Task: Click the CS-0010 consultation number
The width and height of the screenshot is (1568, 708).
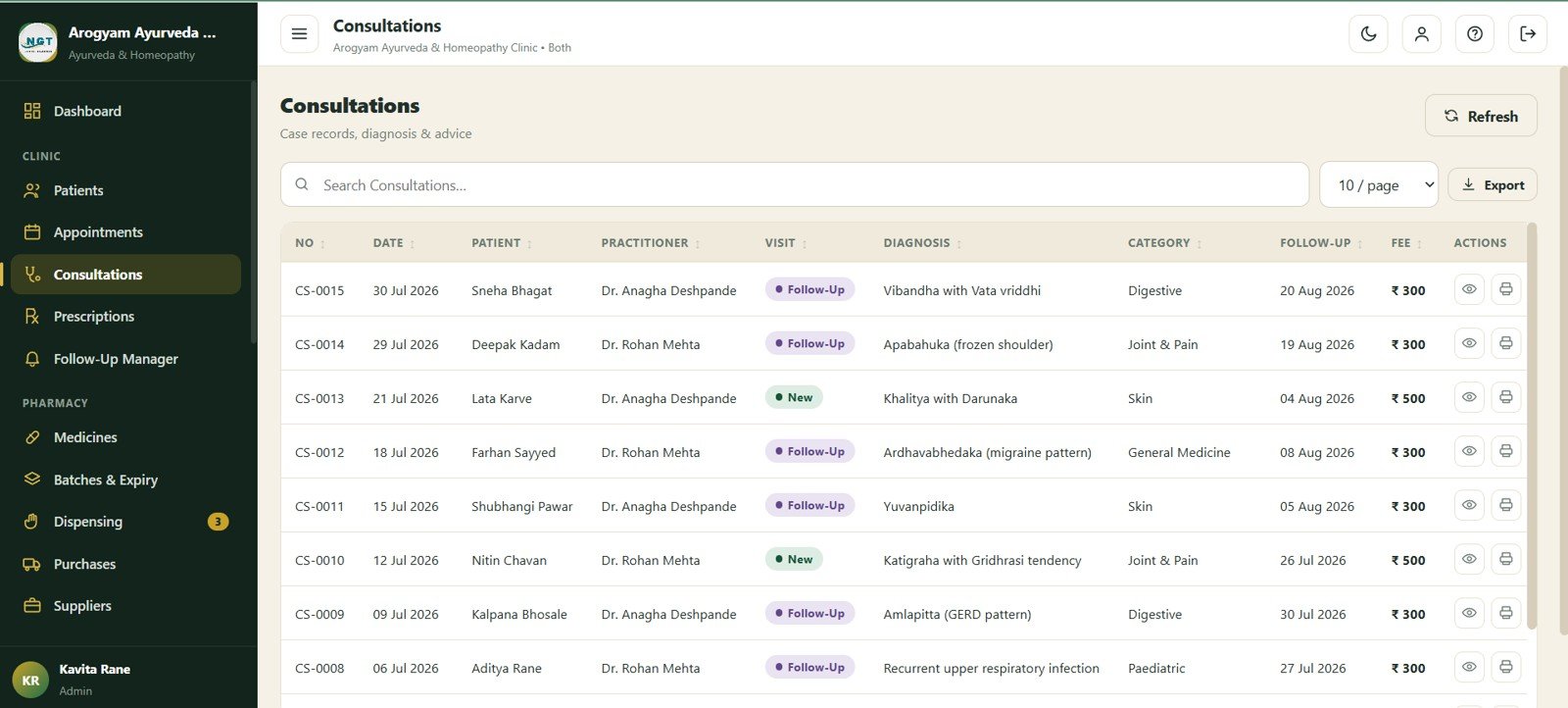Action: [319, 560]
